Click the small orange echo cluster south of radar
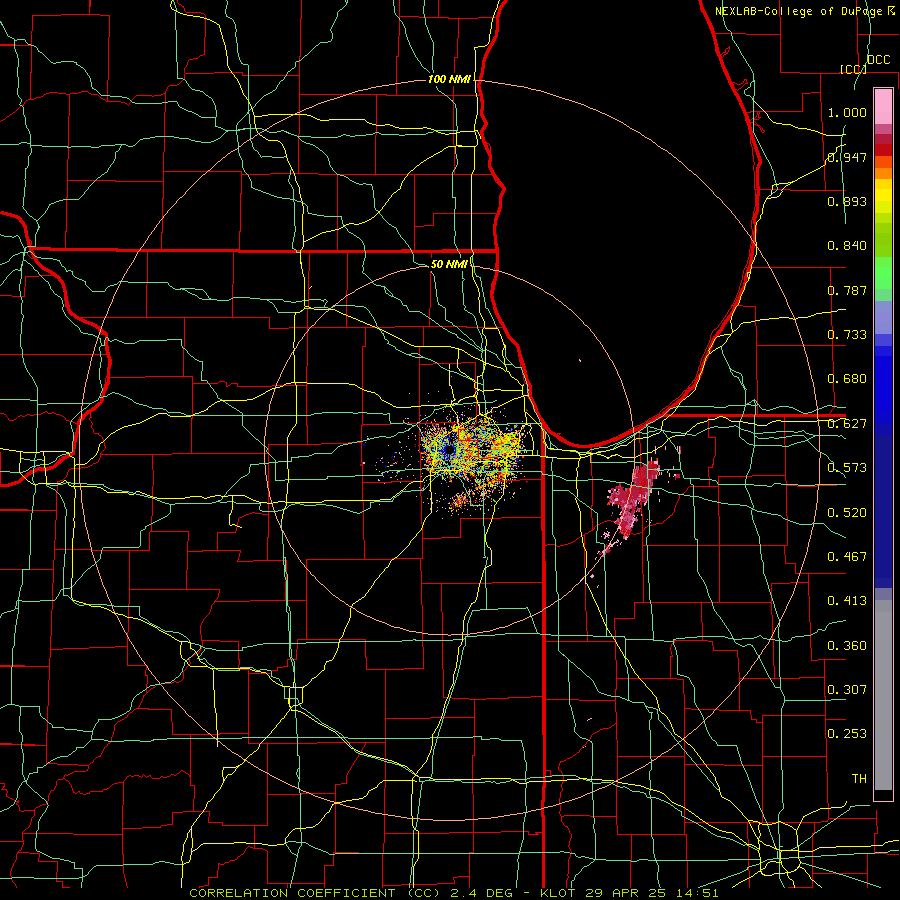 tap(459, 501)
